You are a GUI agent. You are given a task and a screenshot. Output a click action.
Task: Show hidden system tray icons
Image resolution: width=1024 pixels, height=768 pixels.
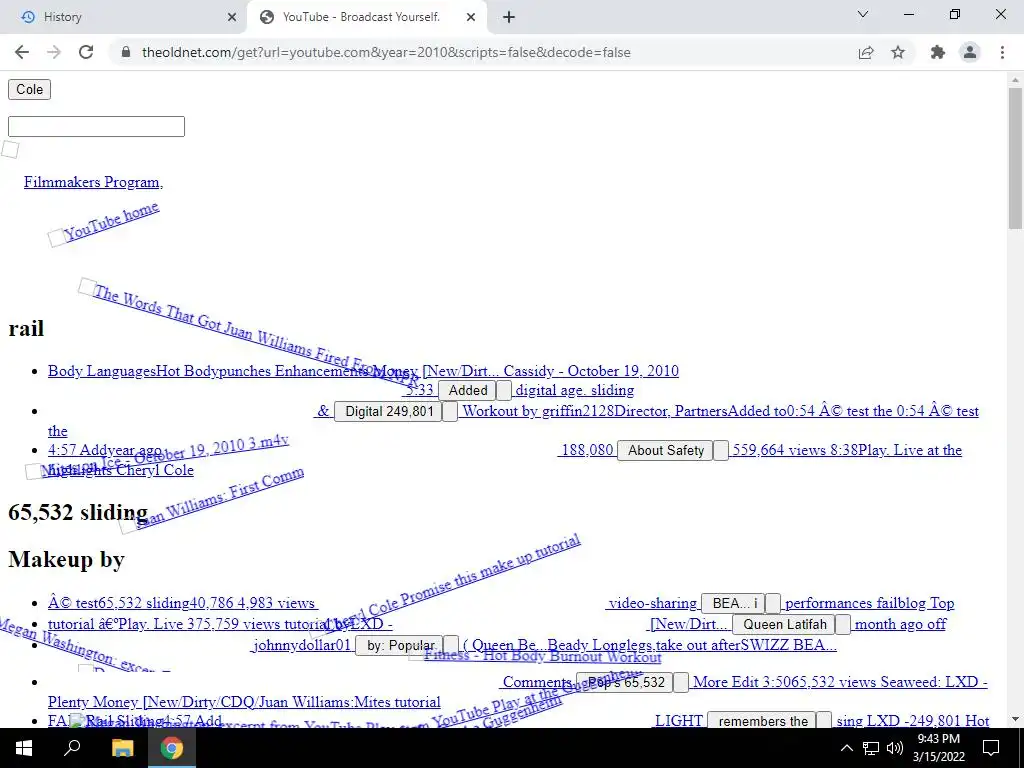(846, 748)
